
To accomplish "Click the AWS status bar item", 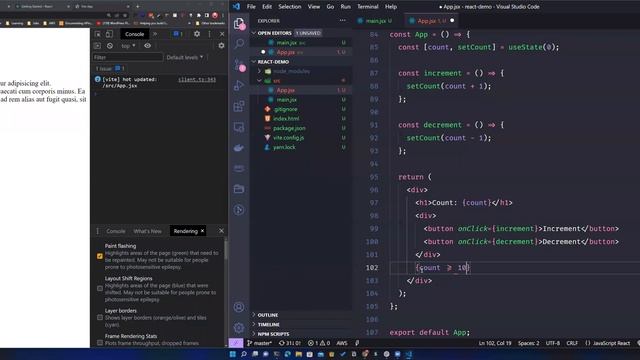I will tap(342, 343).
